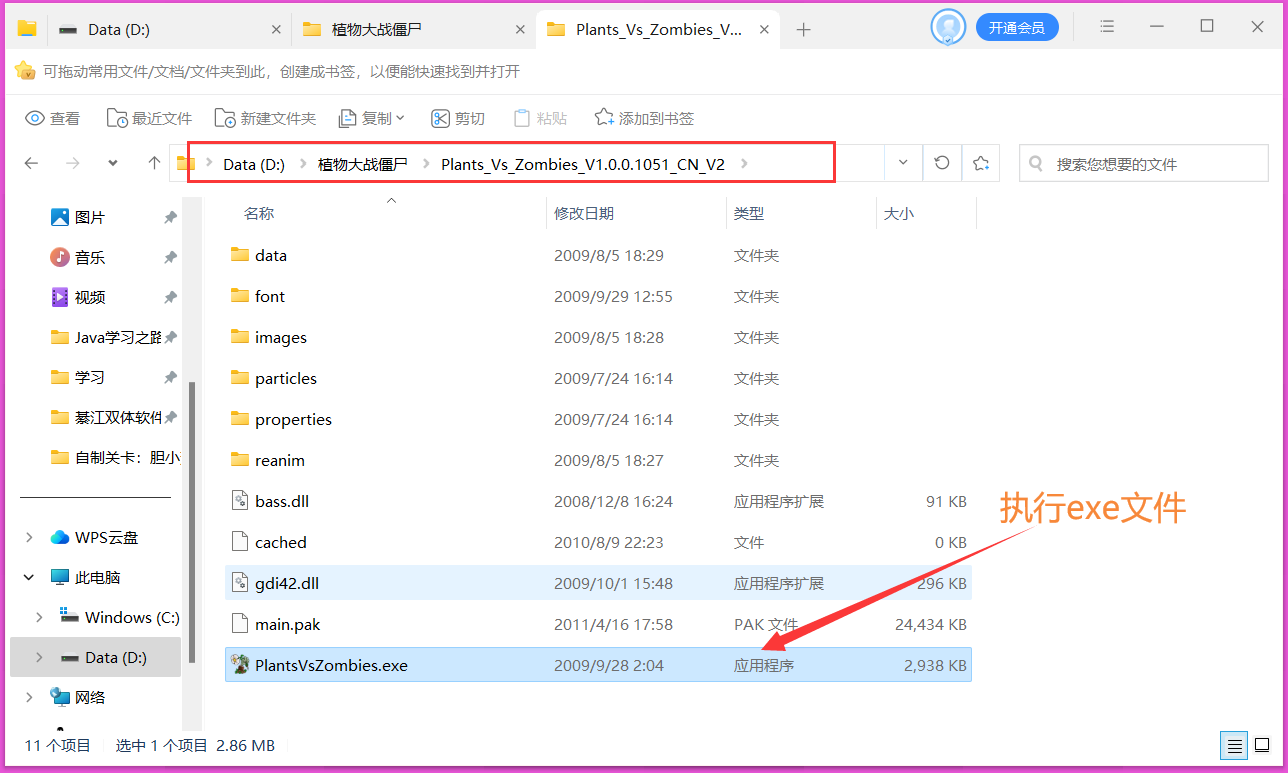Viewport: 1288px width, 773px height.
Task: Switch to details list view
Action: point(1235,745)
